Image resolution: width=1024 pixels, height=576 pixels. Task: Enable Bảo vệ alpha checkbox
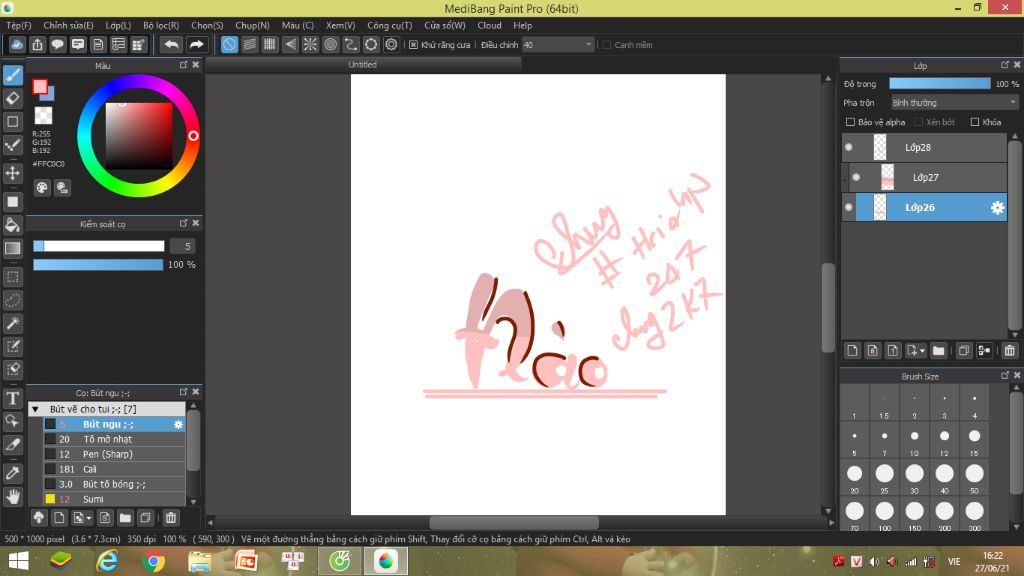point(850,122)
